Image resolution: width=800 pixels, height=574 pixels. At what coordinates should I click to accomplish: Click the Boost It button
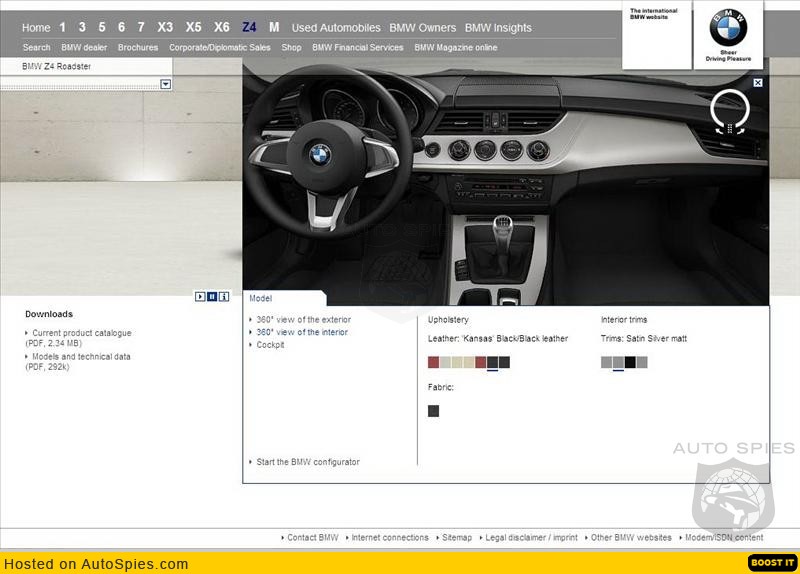[x=772, y=563]
